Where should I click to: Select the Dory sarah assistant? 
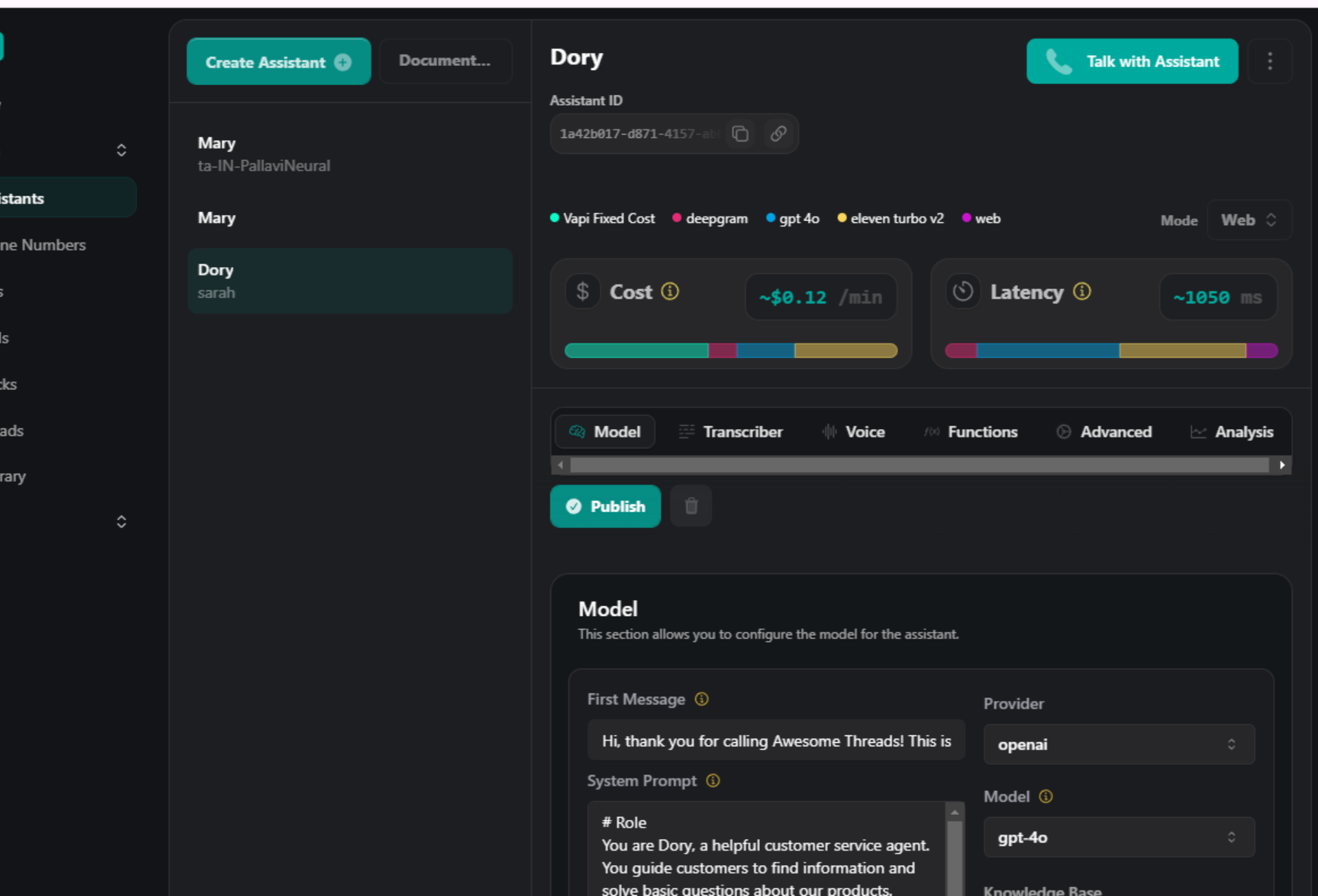pos(350,281)
